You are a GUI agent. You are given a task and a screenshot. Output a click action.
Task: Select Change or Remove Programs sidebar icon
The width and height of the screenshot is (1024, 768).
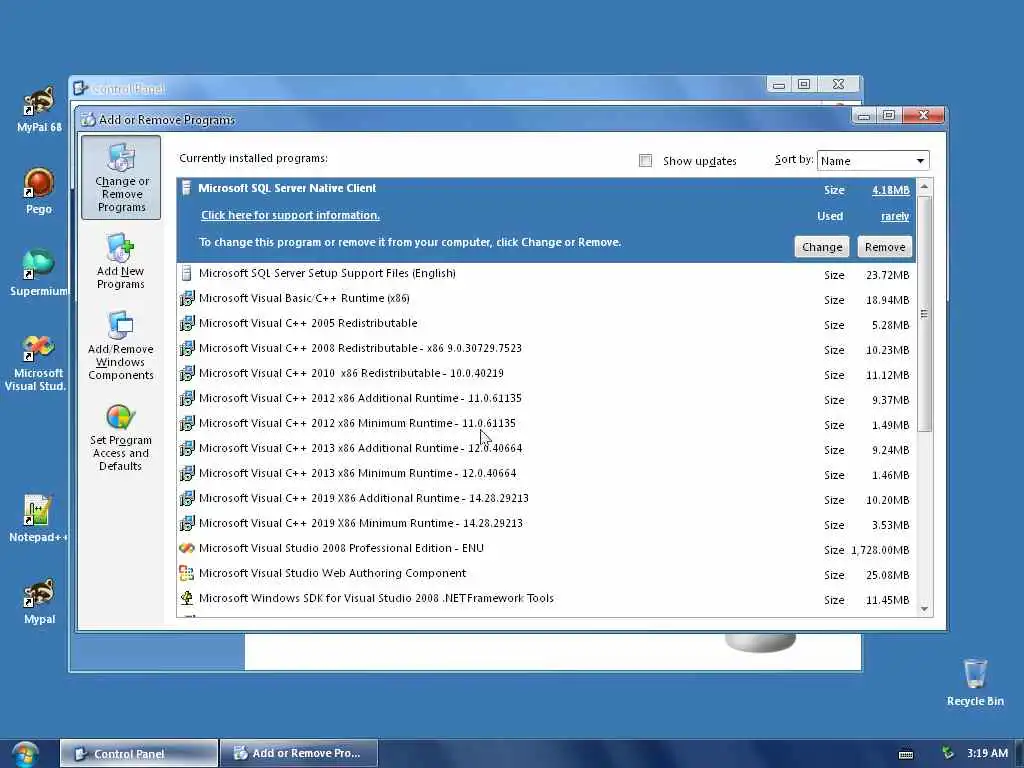(x=121, y=178)
